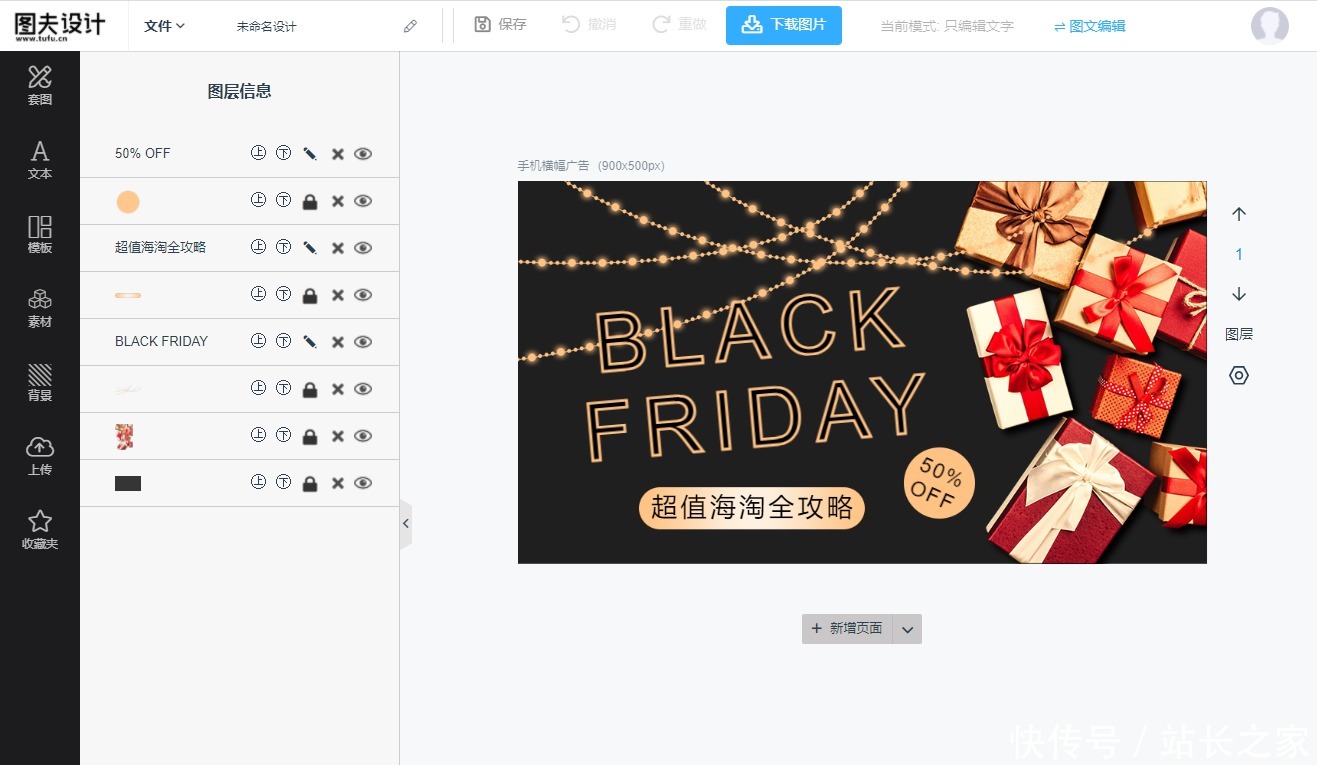This screenshot has width=1317, height=765.
Task: Open the 文件 menu dropdown
Action: [x=162, y=25]
